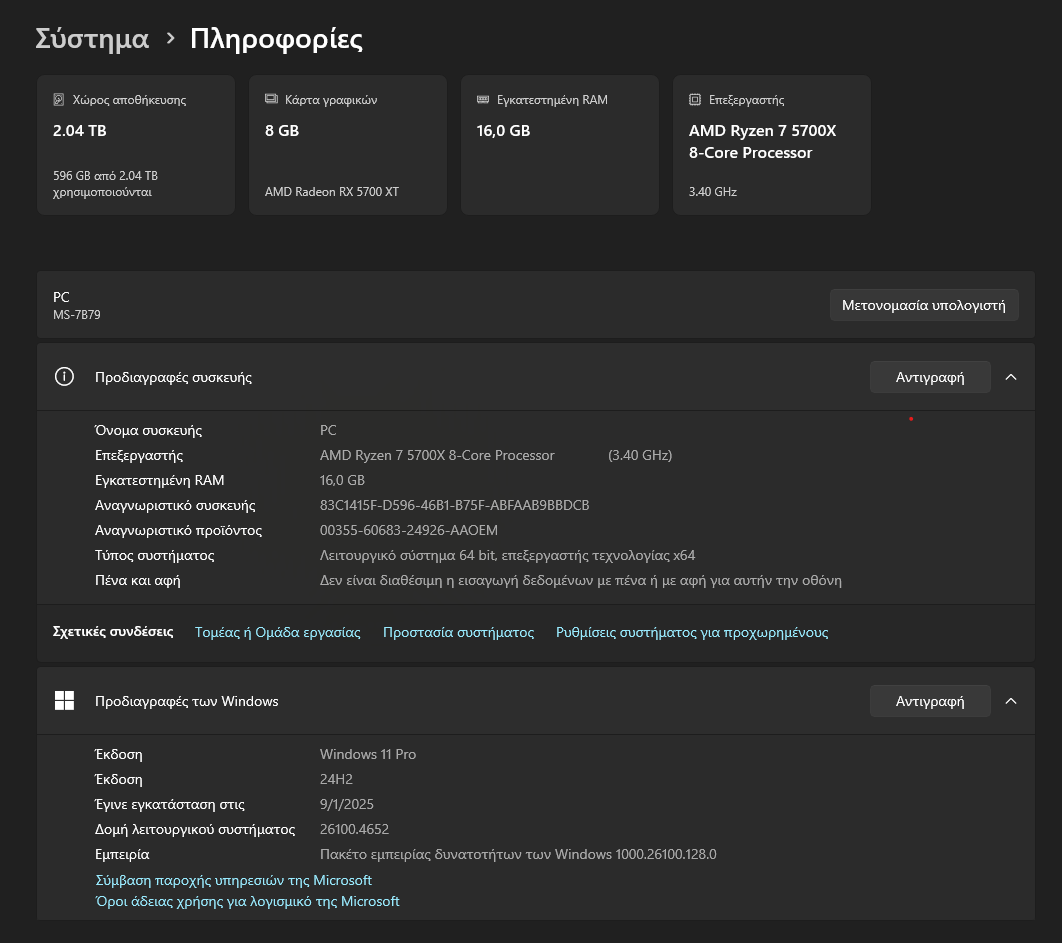Open the 16,0 GB installed RAM card
The width and height of the screenshot is (1062, 943).
coord(560,145)
